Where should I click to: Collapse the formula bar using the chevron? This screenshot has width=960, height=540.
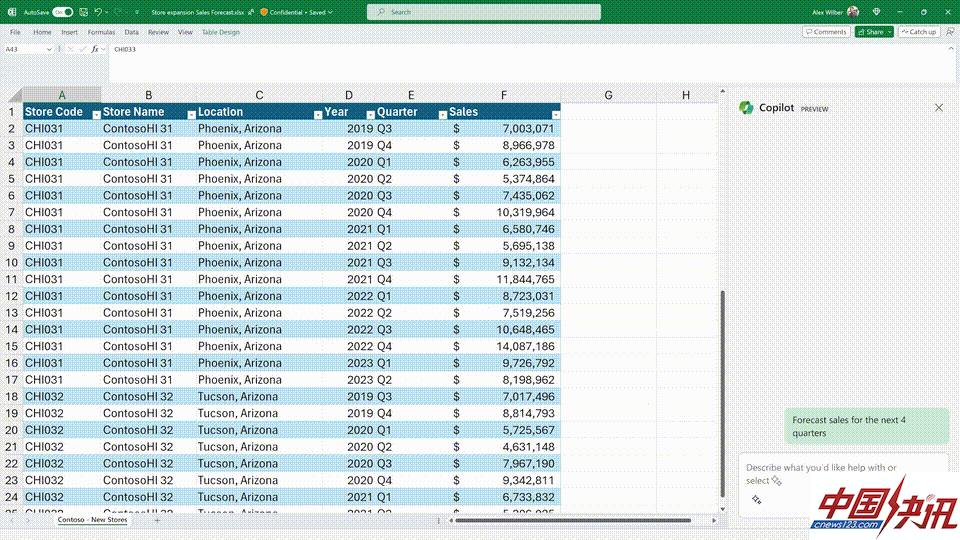951,48
